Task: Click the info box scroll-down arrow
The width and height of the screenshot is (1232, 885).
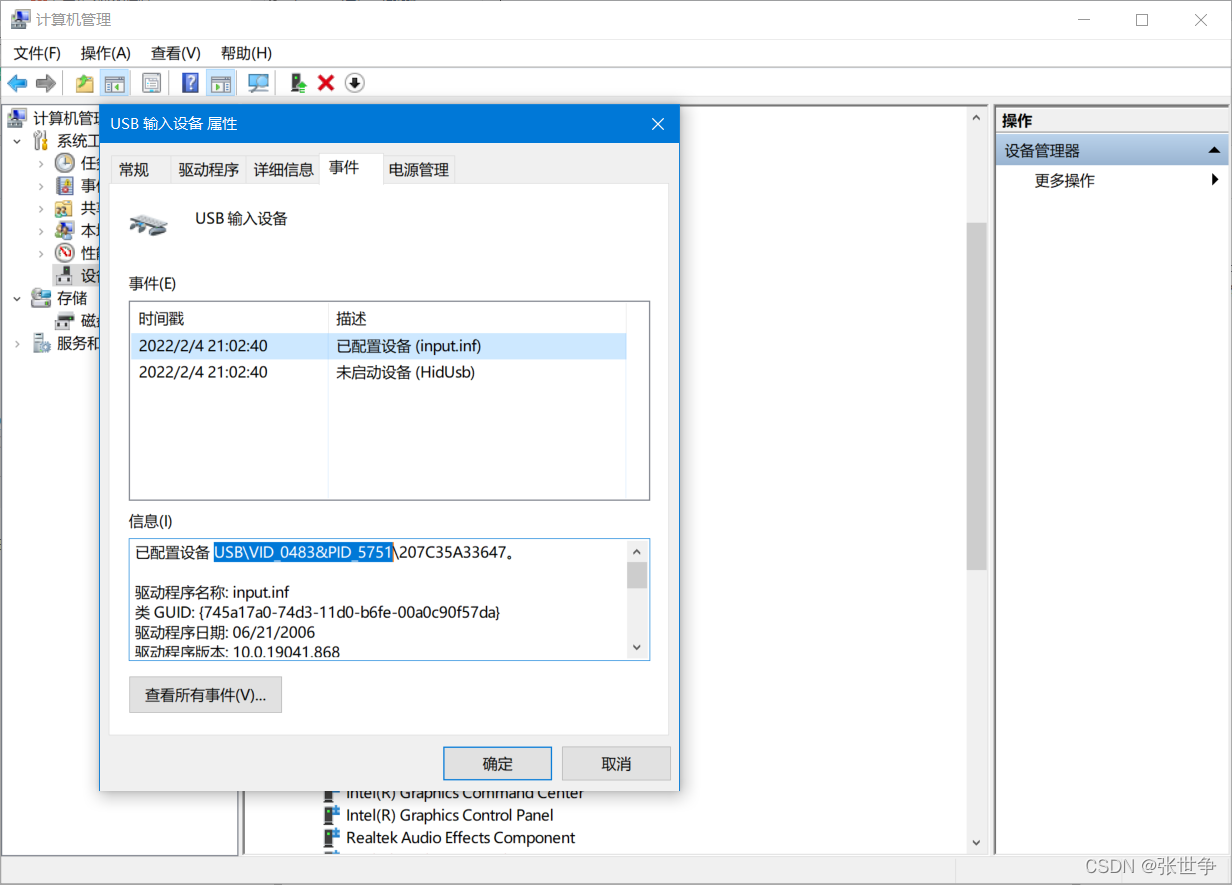Action: (x=637, y=648)
